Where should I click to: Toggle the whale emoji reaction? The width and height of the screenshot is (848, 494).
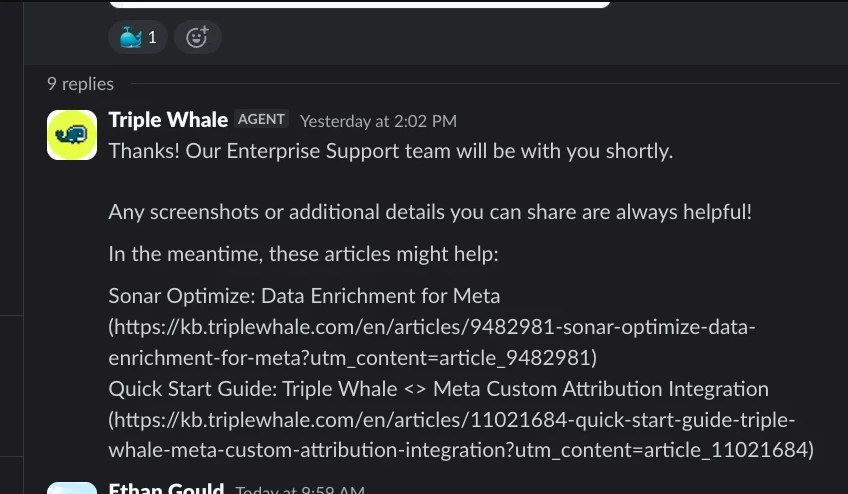tap(138, 37)
